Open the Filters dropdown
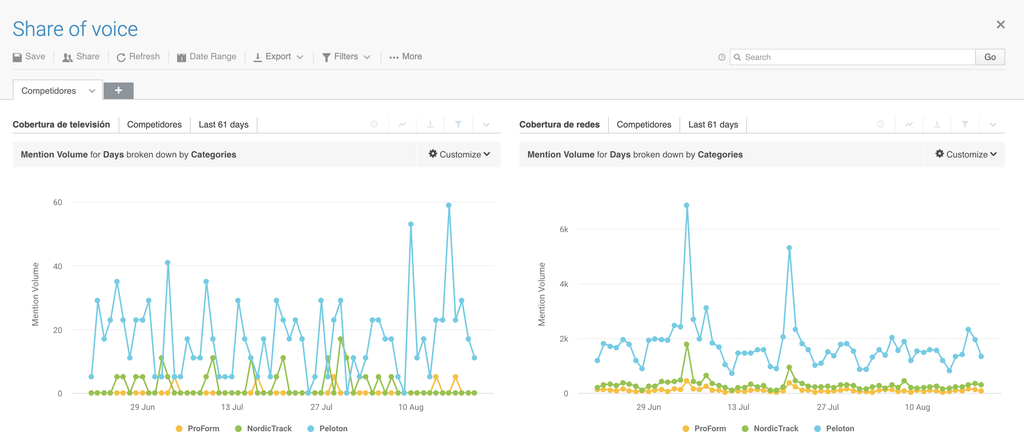Screen dimensions: 1024x447 (346, 57)
